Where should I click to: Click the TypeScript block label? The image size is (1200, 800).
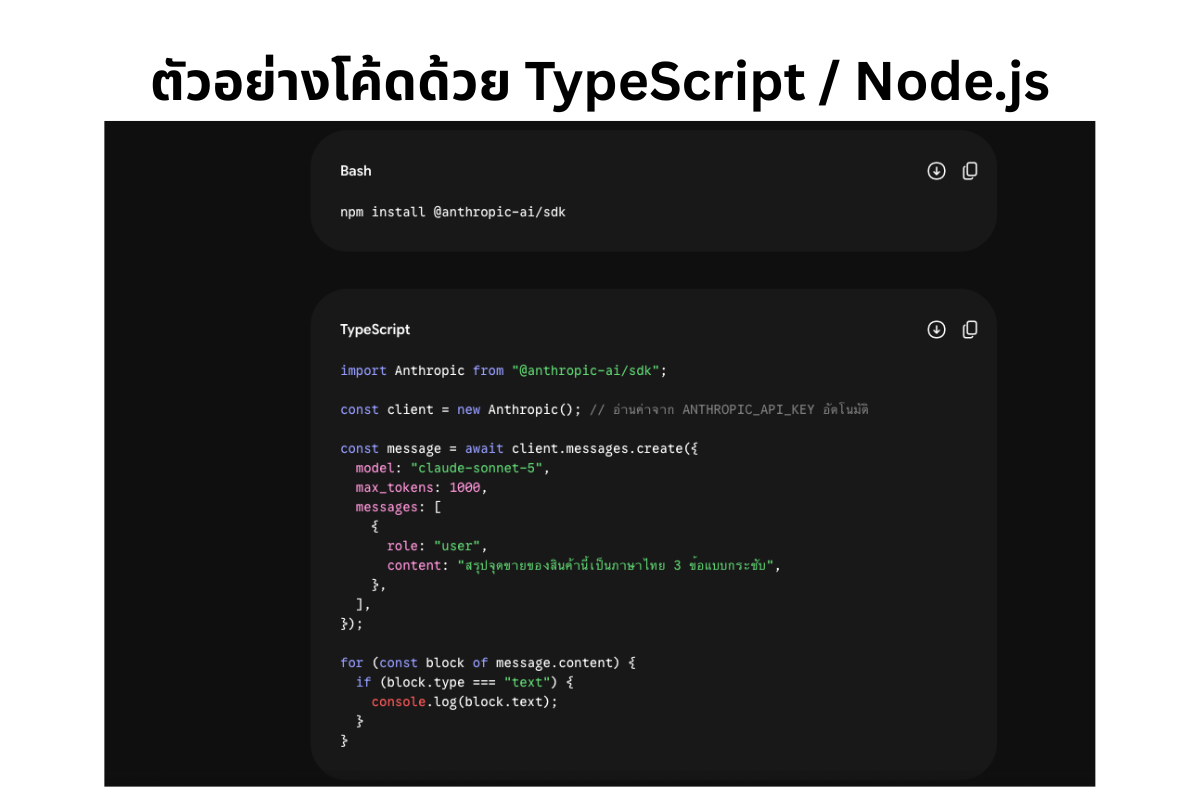(375, 330)
